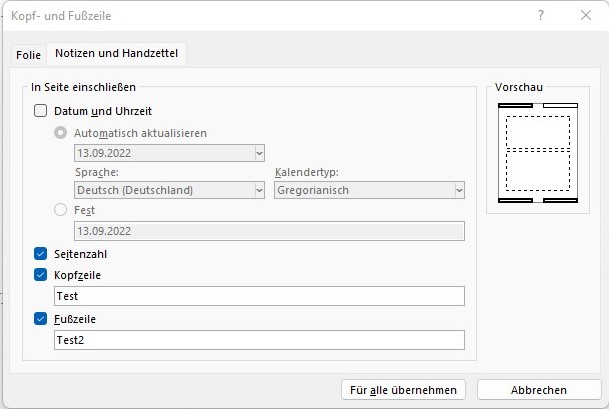Enable the Datum und Uhrzeit checkbox
This screenshot has width=609, height=409.
click(x=40, y=111)
